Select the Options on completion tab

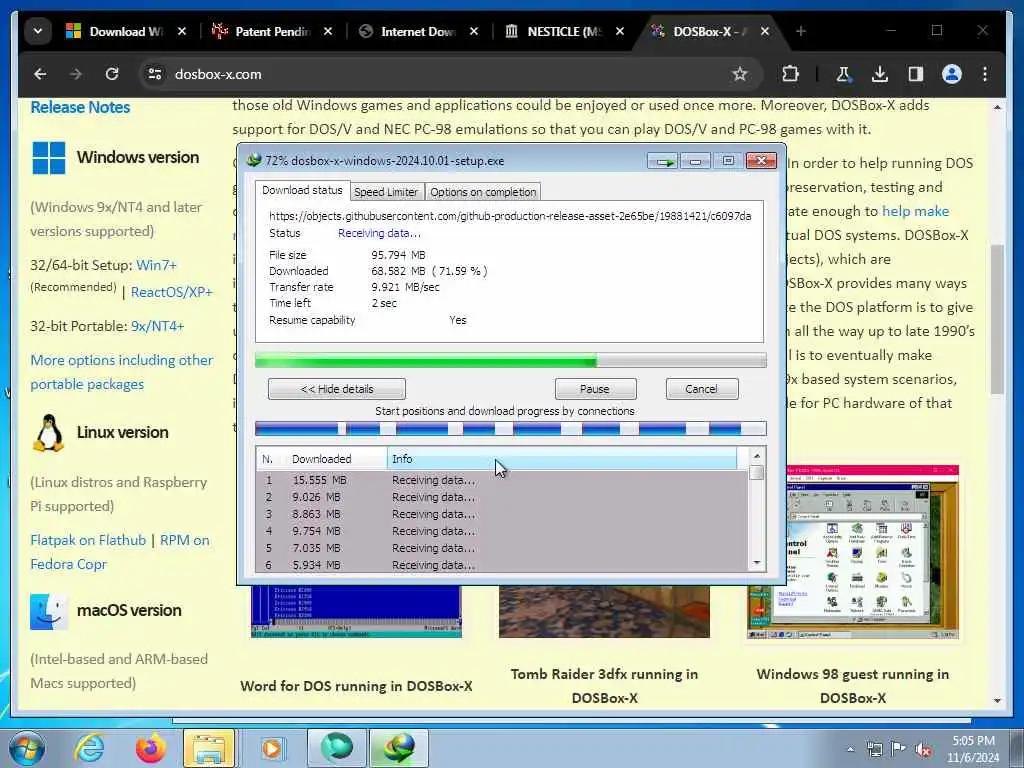483,192
